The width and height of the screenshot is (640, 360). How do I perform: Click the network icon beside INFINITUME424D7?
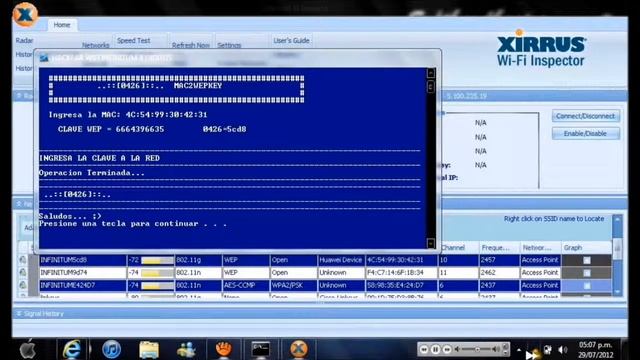pos(23,285)
